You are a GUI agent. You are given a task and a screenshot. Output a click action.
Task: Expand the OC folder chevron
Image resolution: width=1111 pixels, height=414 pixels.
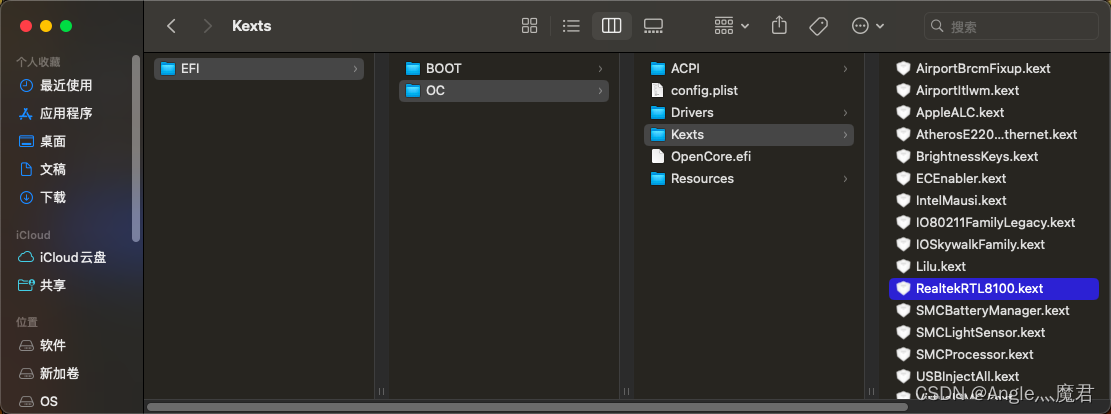click(x=600, y=91)
